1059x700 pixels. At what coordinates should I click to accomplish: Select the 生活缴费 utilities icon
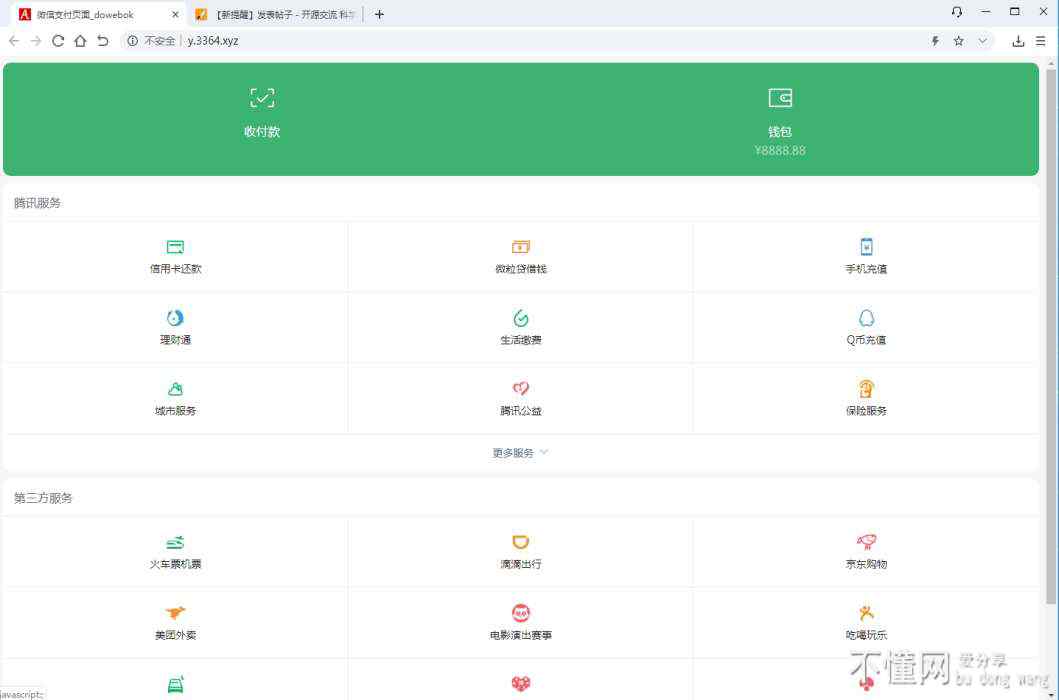(520, 318)
